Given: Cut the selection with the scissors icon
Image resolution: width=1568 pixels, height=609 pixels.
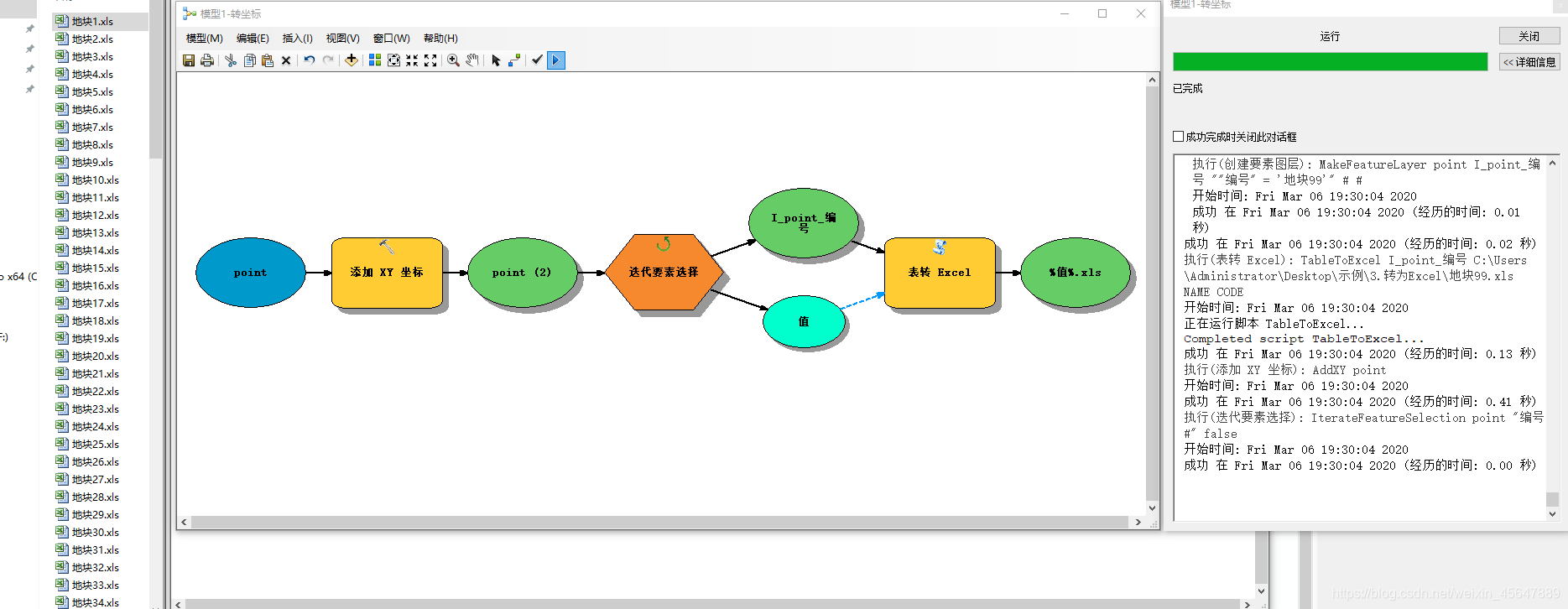Looking at the screenshot, I should click(x=231, y=60).
